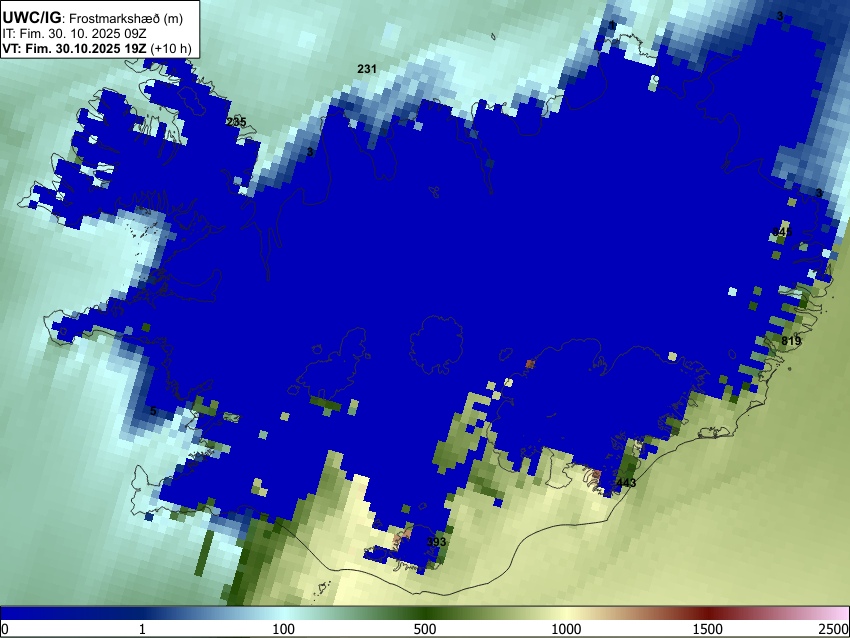This screenshot has width=850, height=638.
Task: Click the colorbar tick label 500
Action: (x=425, y=629)
